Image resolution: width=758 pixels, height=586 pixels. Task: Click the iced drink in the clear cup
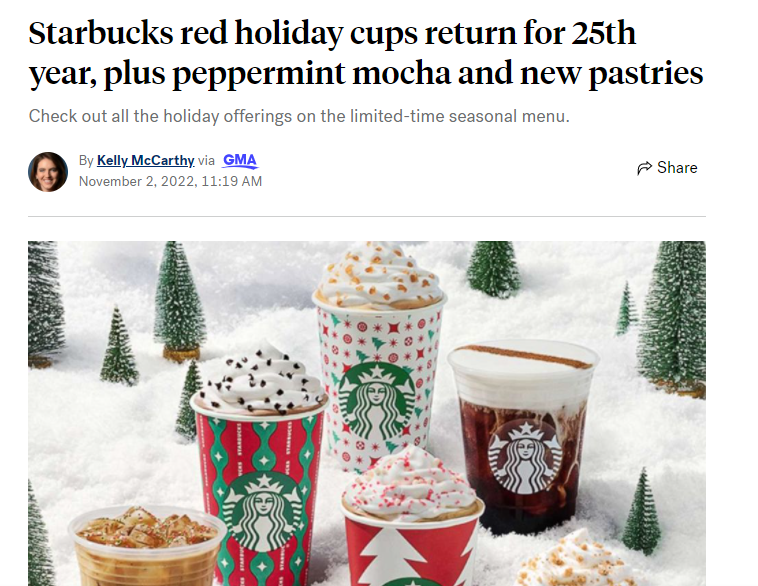tap(146, 546)
